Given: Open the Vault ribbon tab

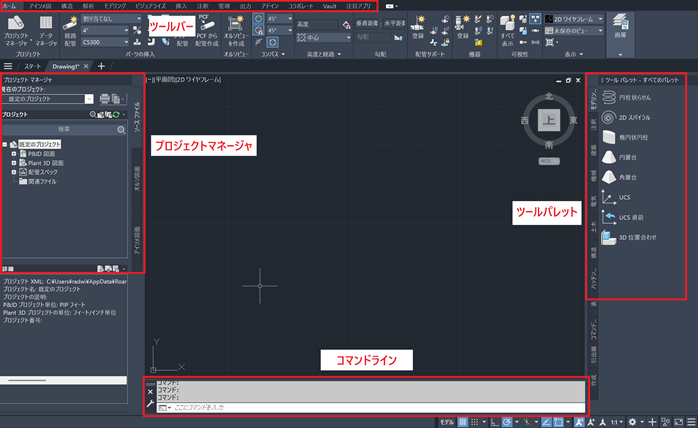Looking at the screenshot, I should coord(329,6).
